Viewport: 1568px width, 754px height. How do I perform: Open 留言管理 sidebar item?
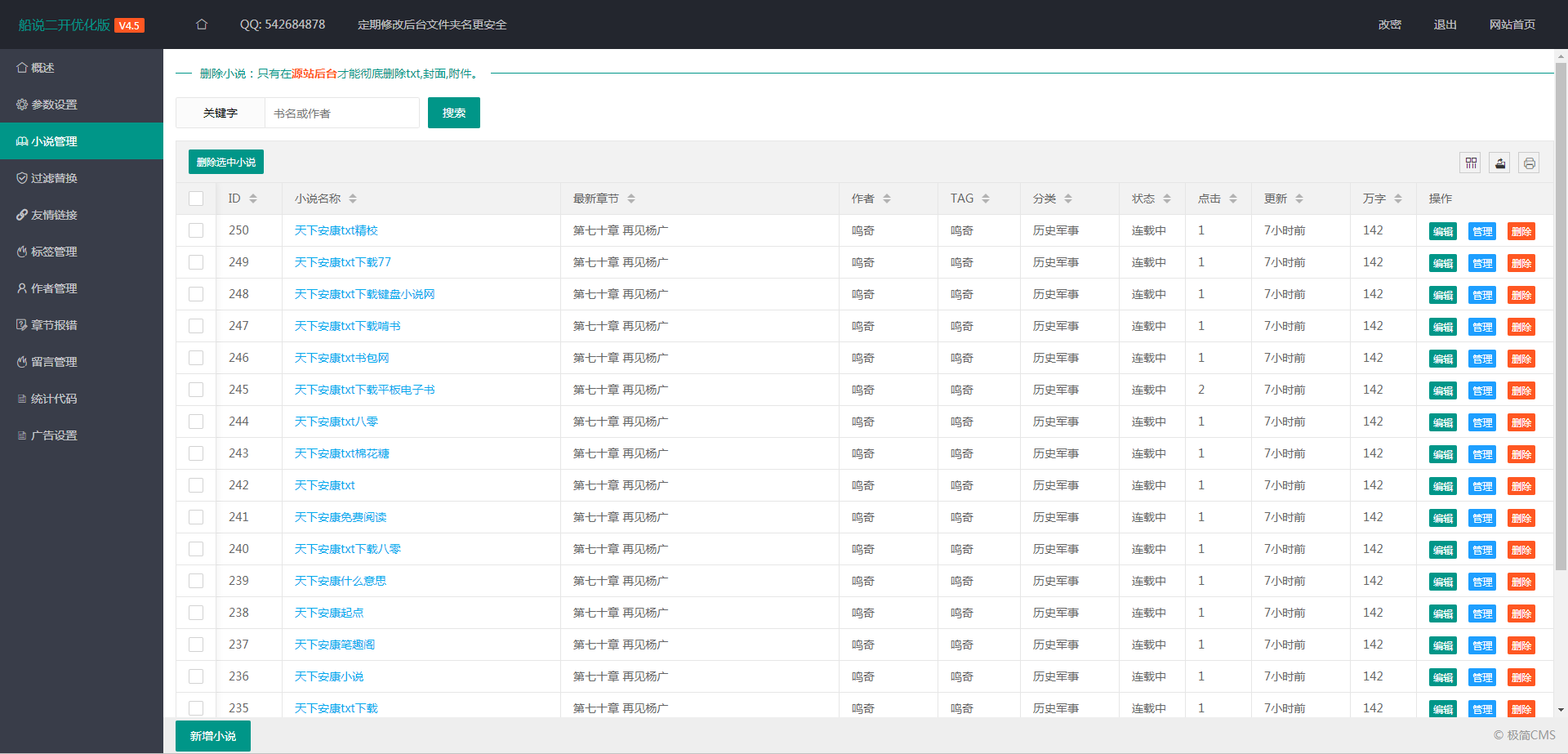tap(82, 362)
